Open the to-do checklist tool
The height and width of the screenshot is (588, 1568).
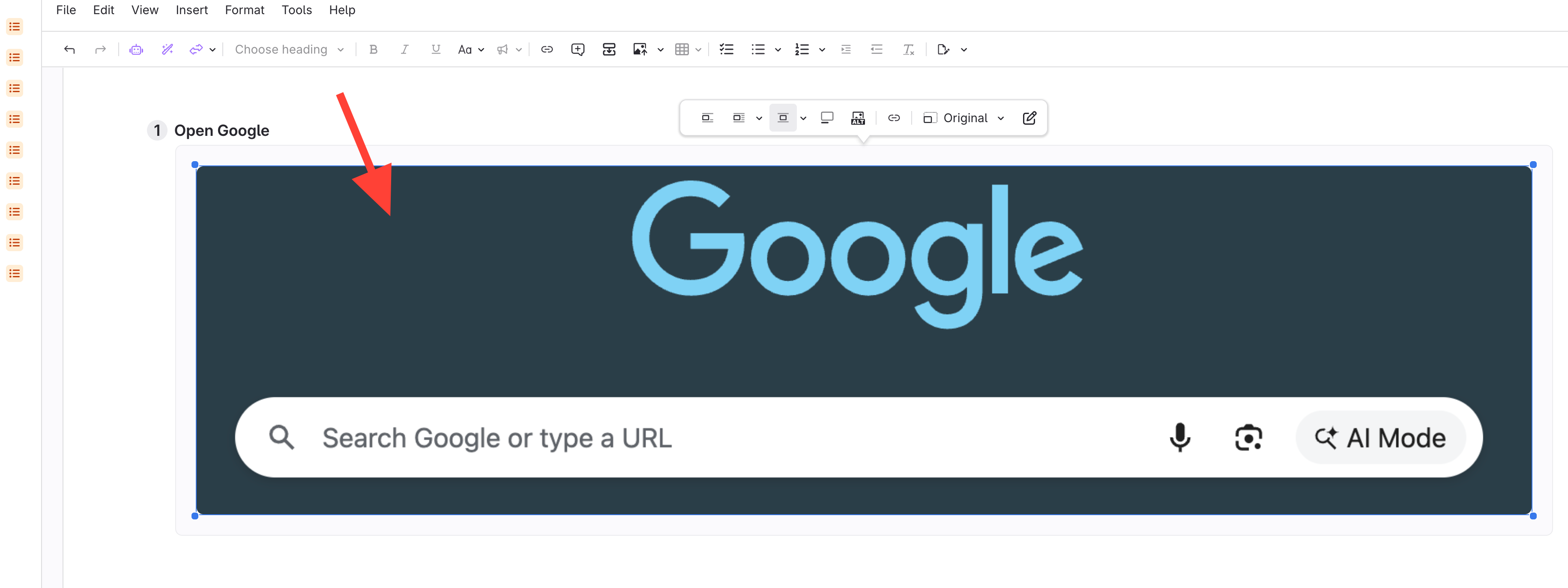(726, 50)
